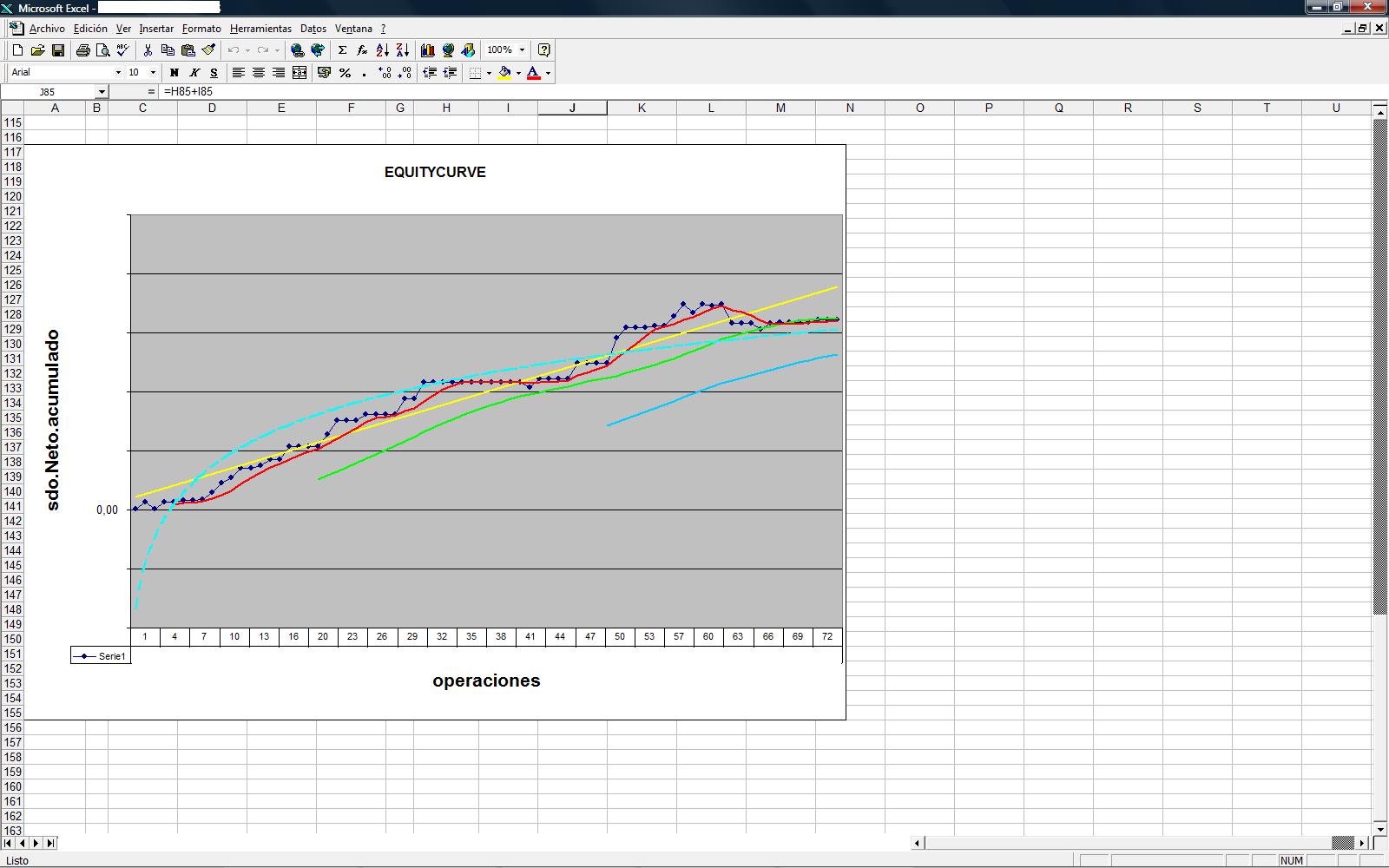Screen dimensions: 1389x868
Task: Click the AutoSum sigma icon
Action: click(342, 50)
